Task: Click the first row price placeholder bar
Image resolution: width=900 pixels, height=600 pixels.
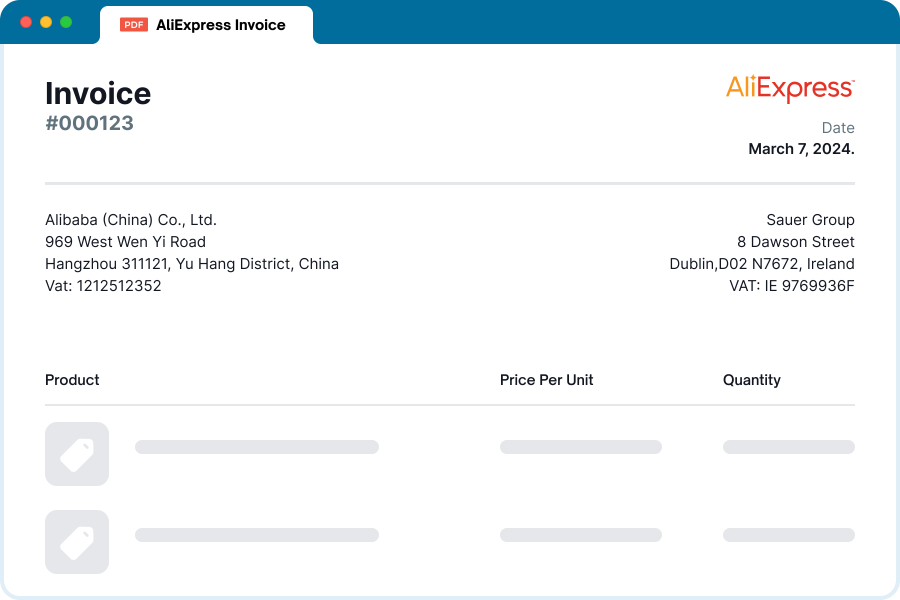Action: tap(581, 447)
